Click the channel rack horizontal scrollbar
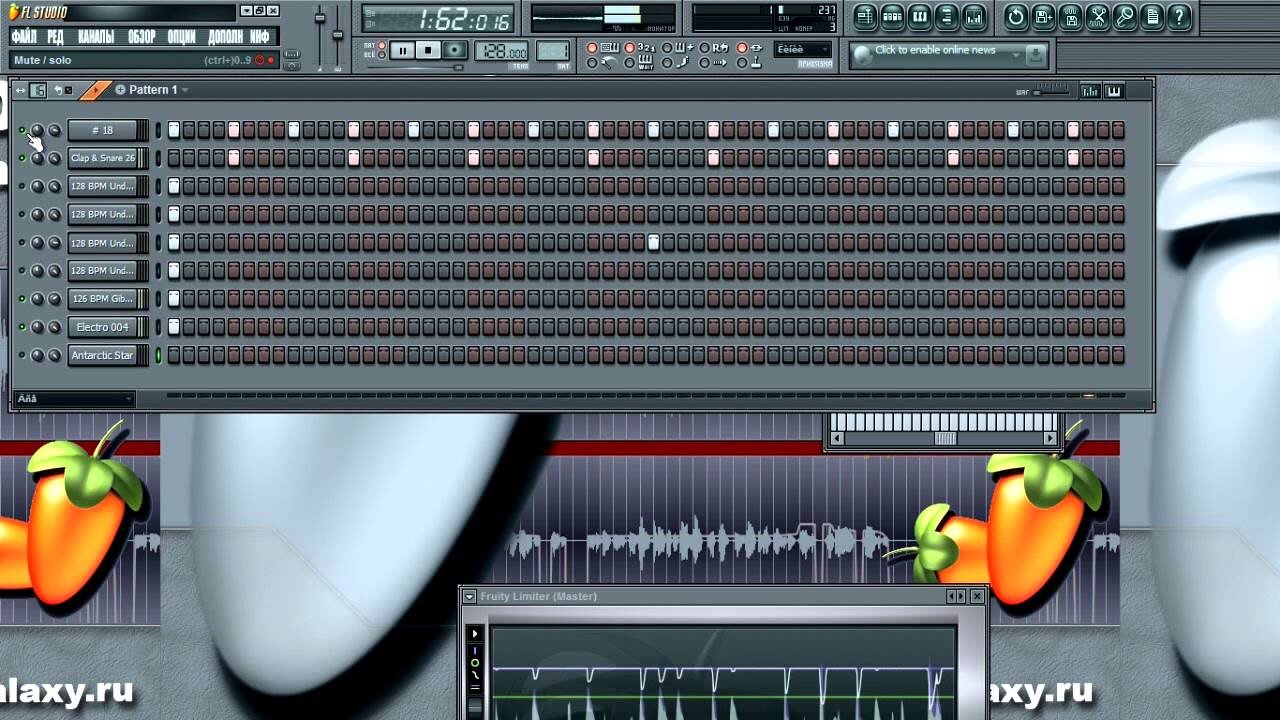The width and height of the screenshot is (1280, 720). pos(645,396)
